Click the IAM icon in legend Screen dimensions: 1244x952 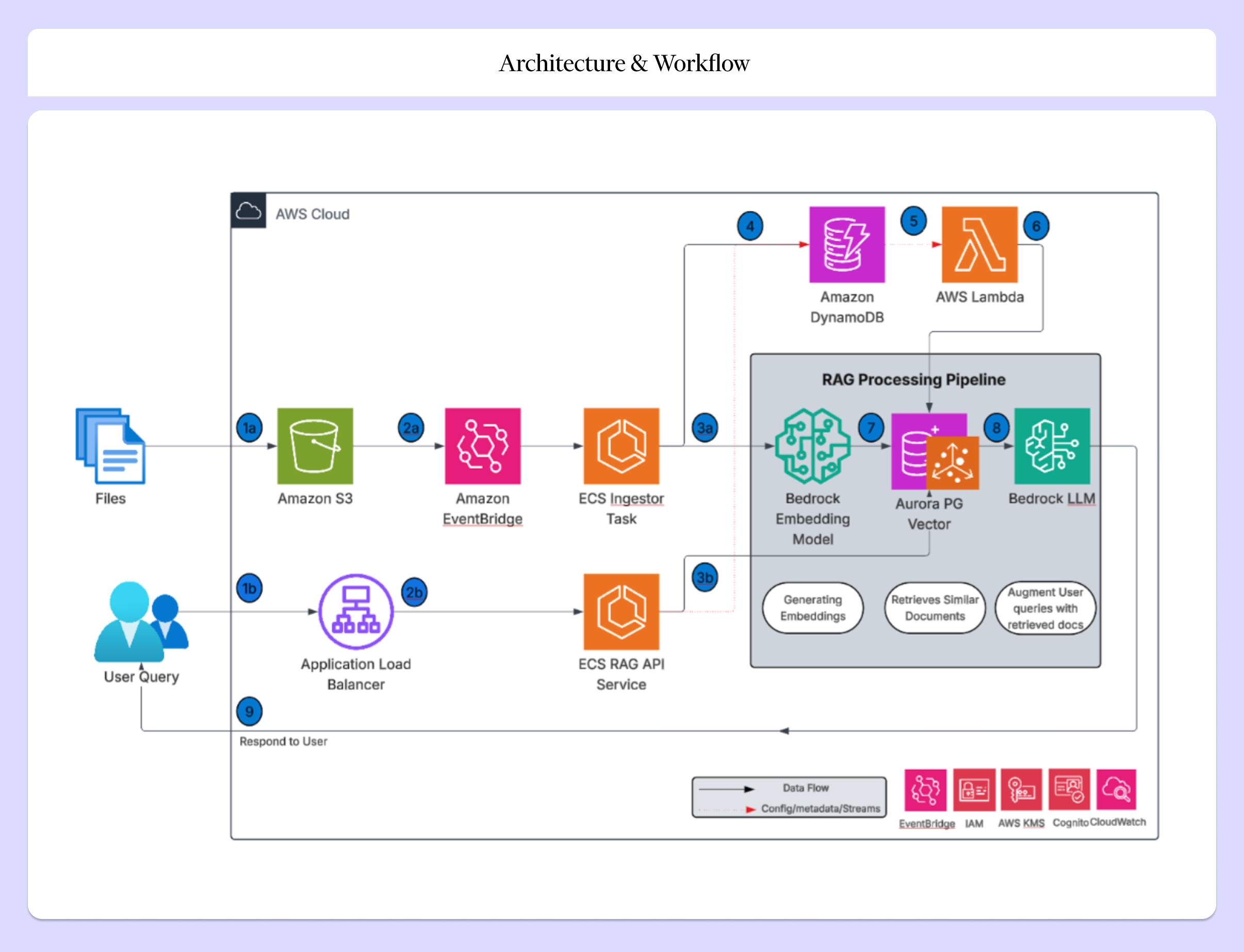click(974, 790)
